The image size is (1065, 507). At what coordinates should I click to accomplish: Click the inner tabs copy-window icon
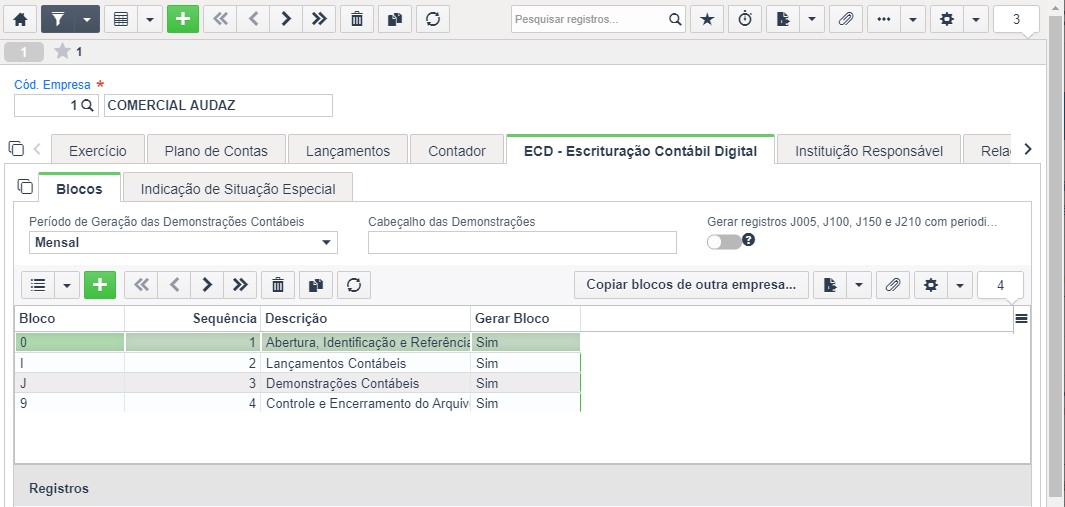[x=25, y=186]
